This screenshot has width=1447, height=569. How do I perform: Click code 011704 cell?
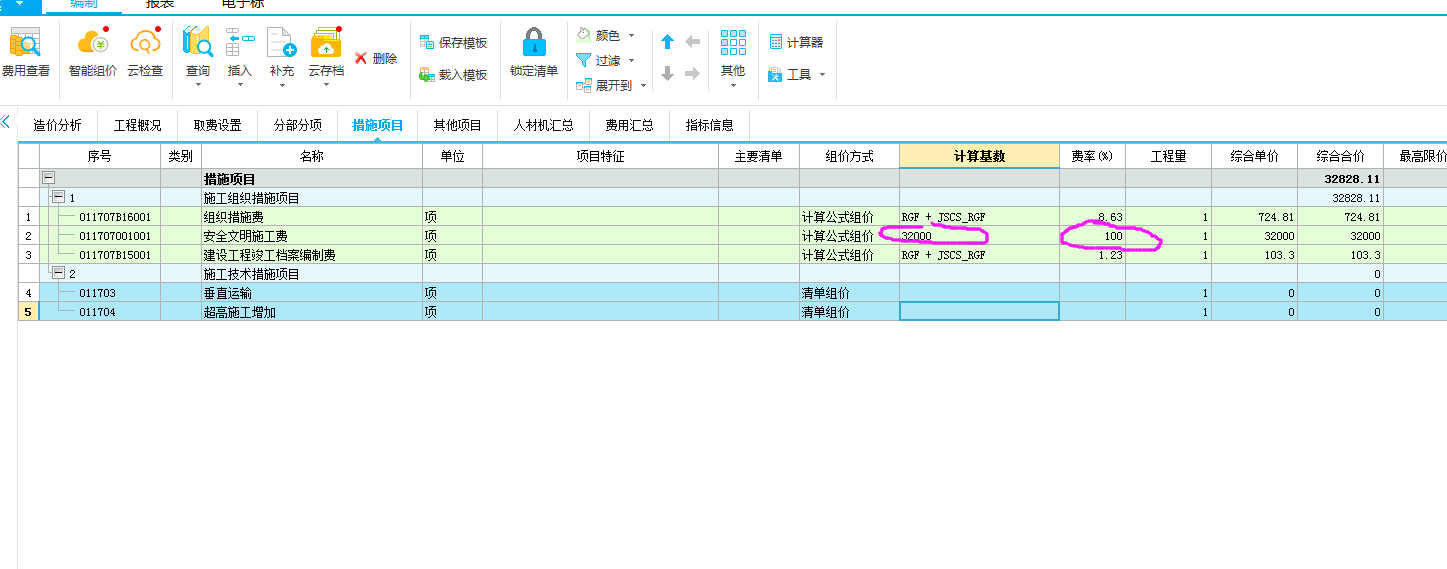click(x=97, y=312)
